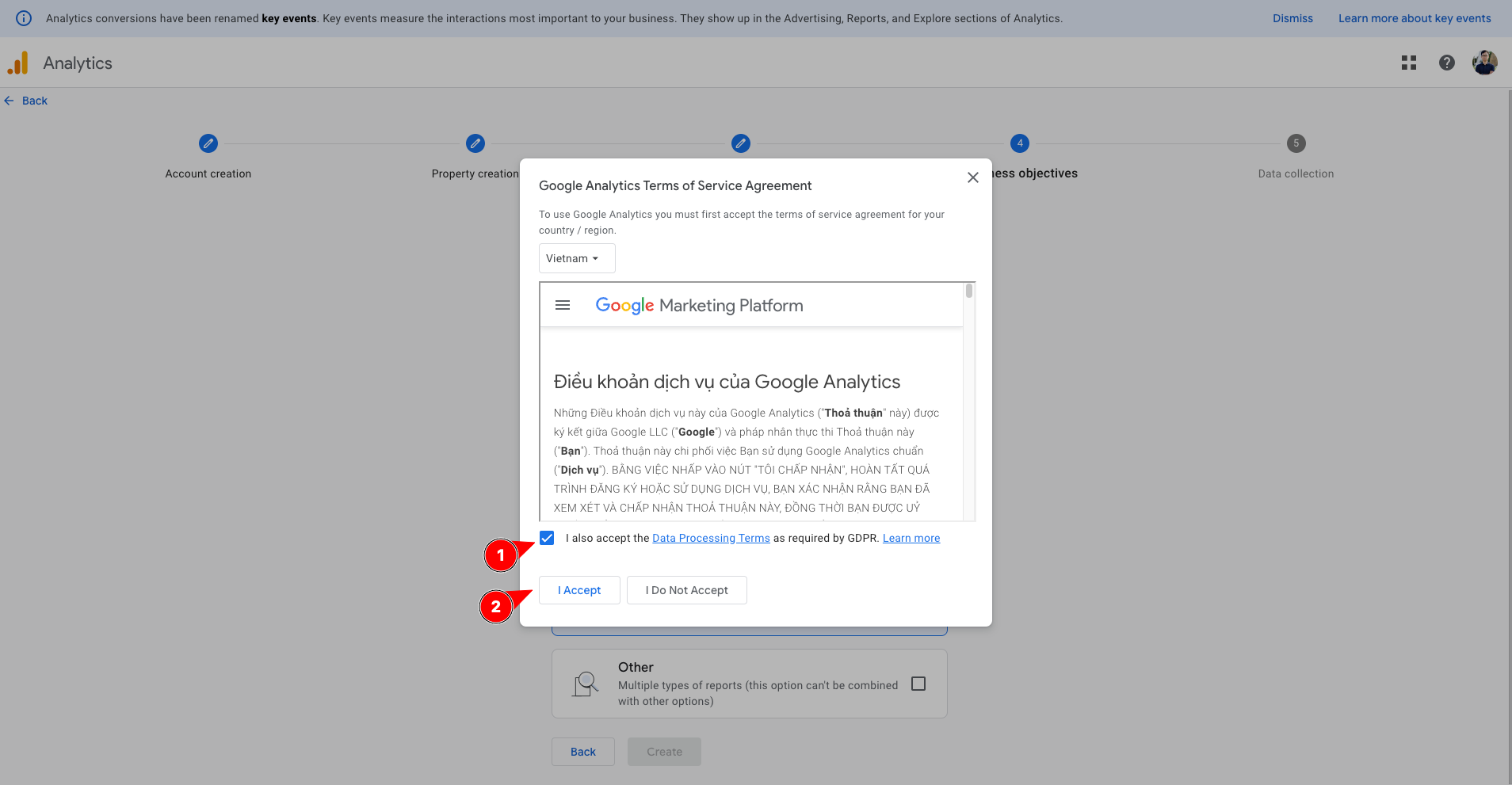Screen dimensions: 1512x785
Task: Click the Property creation step pencil icon
Action: pos(475,143)
